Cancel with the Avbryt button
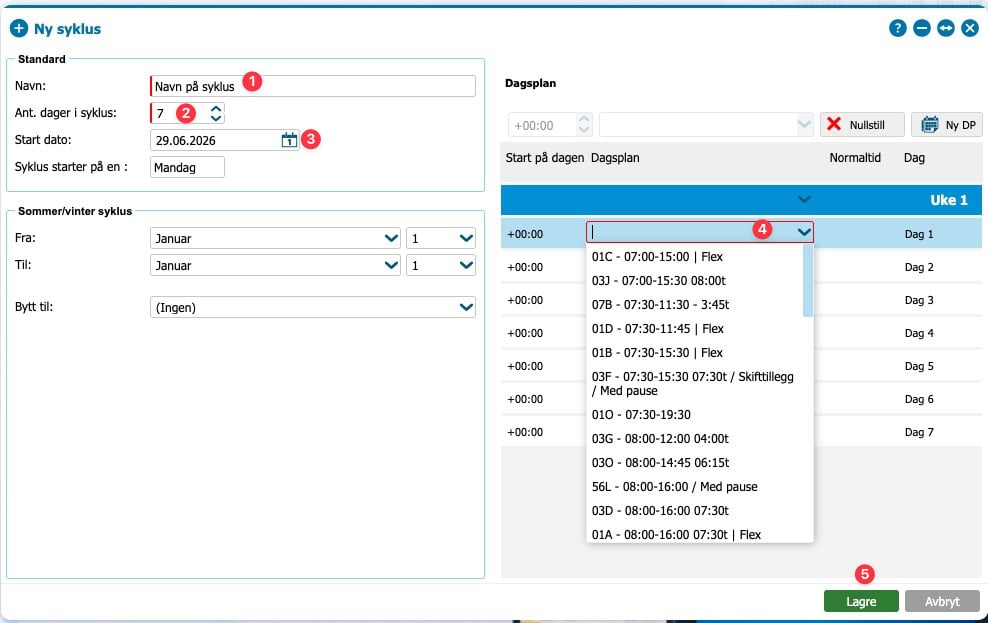Viewport: 988px width, 623px height. (942, 602)
